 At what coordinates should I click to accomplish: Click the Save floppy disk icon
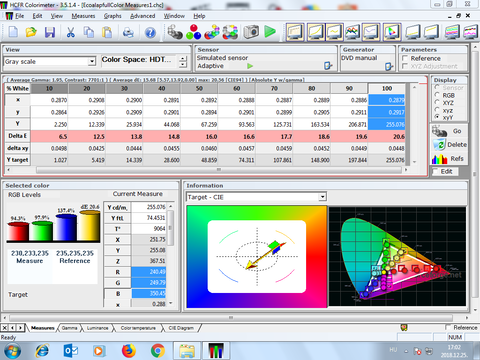[50, 32]
